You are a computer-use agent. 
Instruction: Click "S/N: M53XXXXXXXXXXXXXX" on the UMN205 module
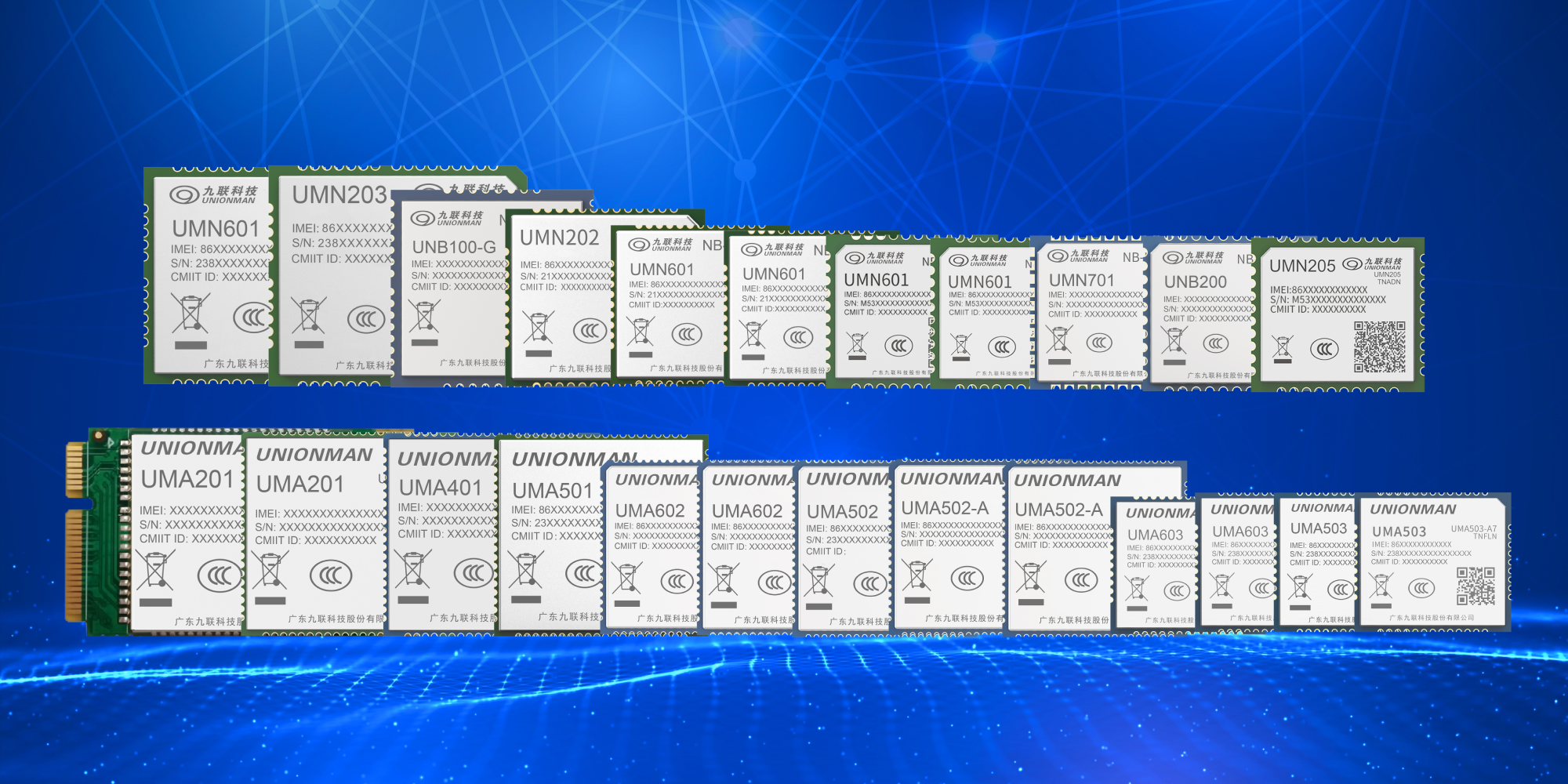tap(1328, 299)
